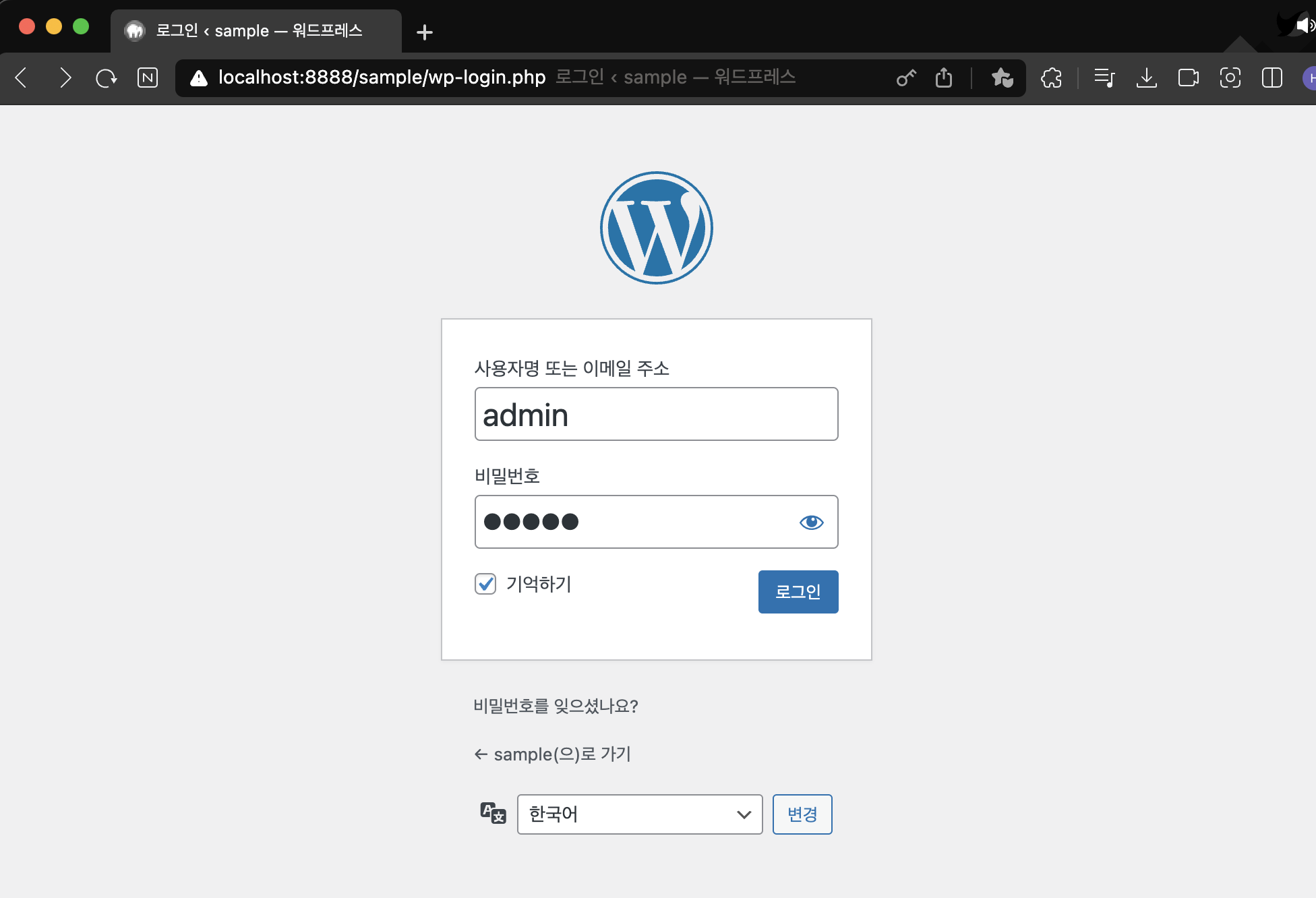Click the share icon in address bar
Screen dimensions: 1316x898
944,78
